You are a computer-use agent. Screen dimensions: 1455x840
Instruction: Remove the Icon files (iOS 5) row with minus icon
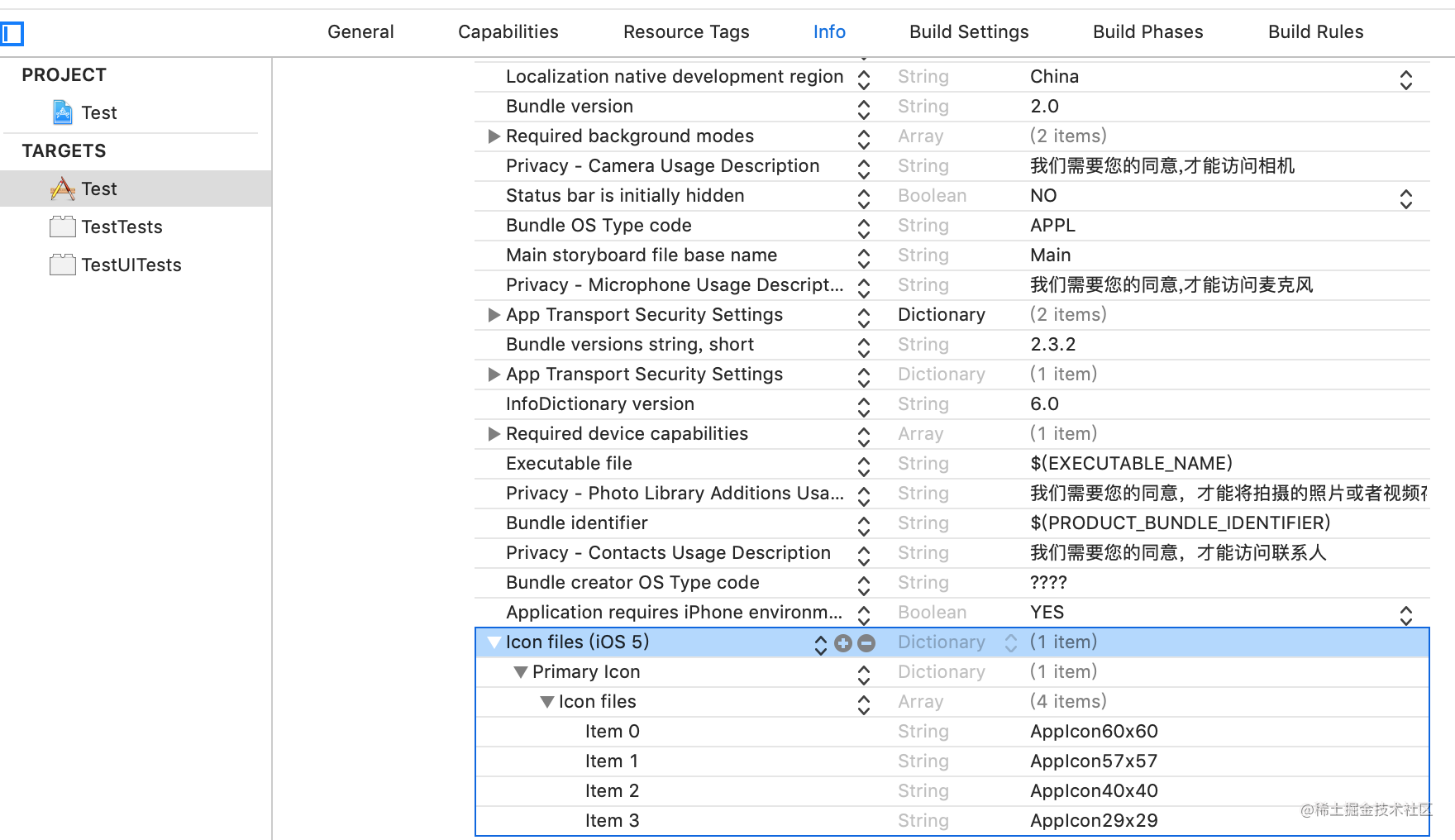pos(866,643)
